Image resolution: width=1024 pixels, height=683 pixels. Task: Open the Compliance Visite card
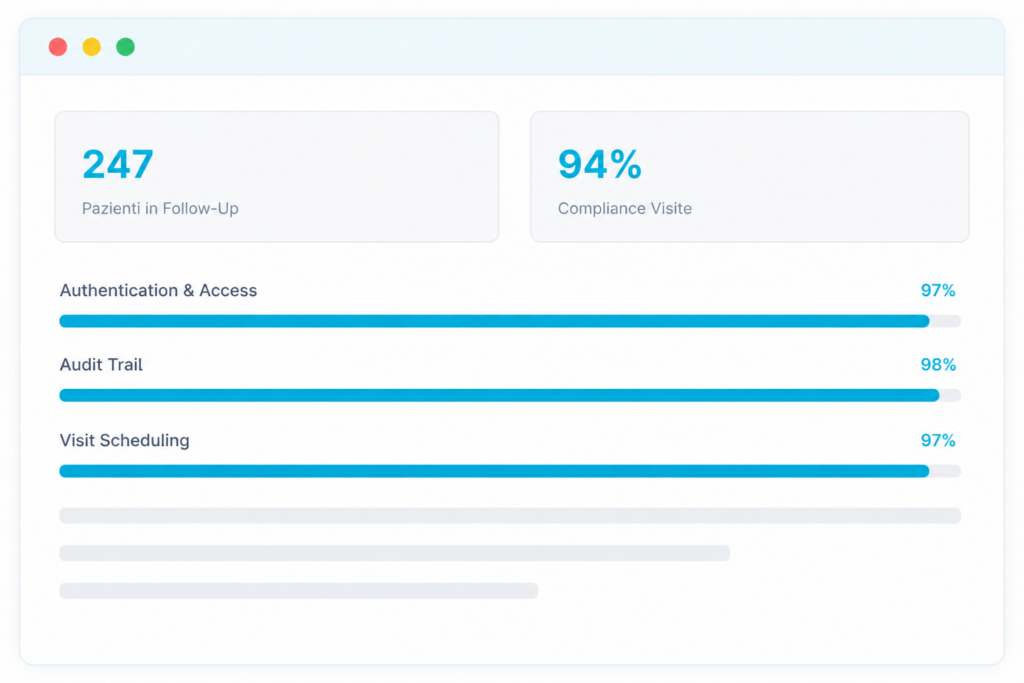[750, 176]
